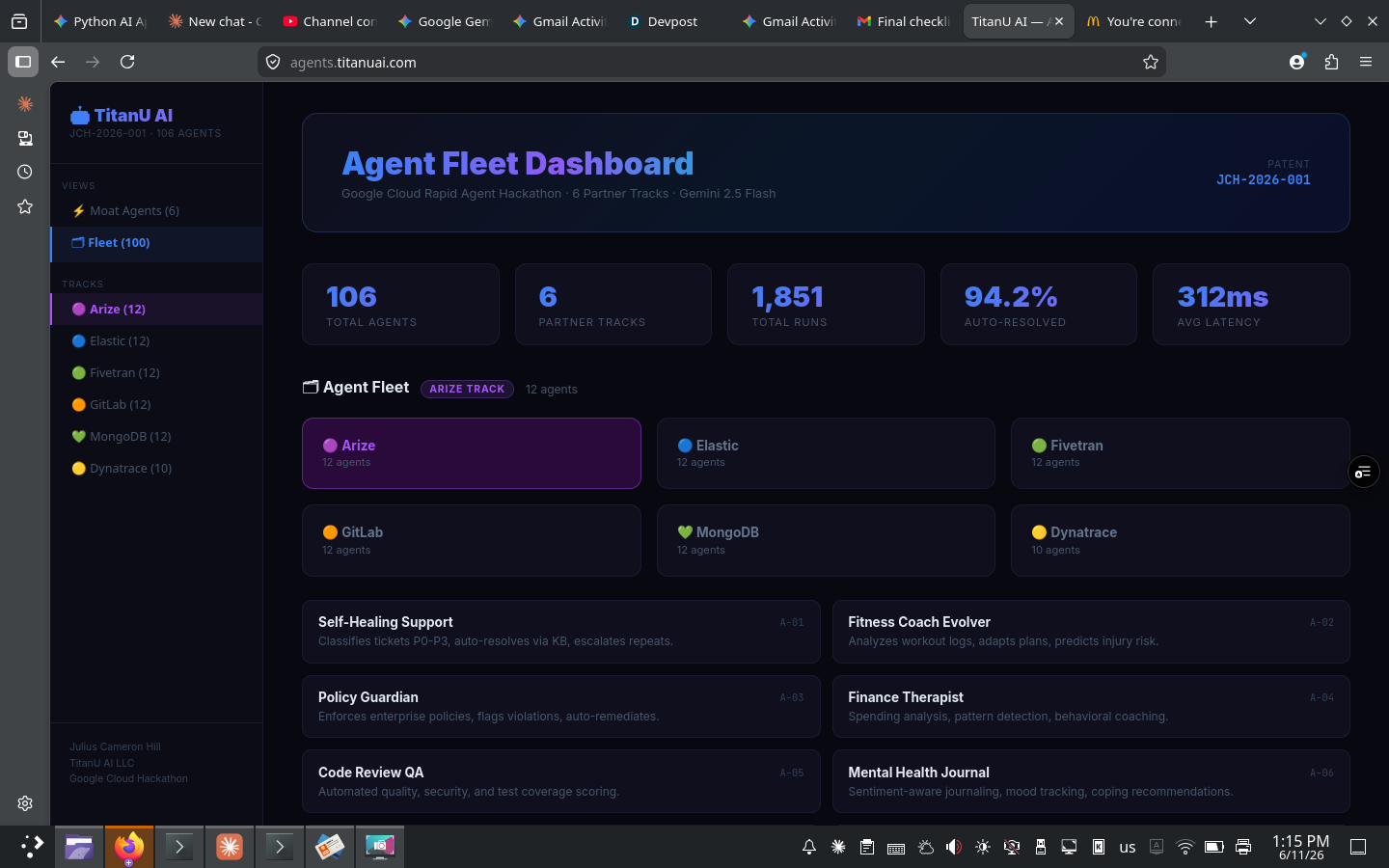The image size is (1389, 868).
Task: Open the Fitness Coach Evolver agent card
Action: point(1091,632)
